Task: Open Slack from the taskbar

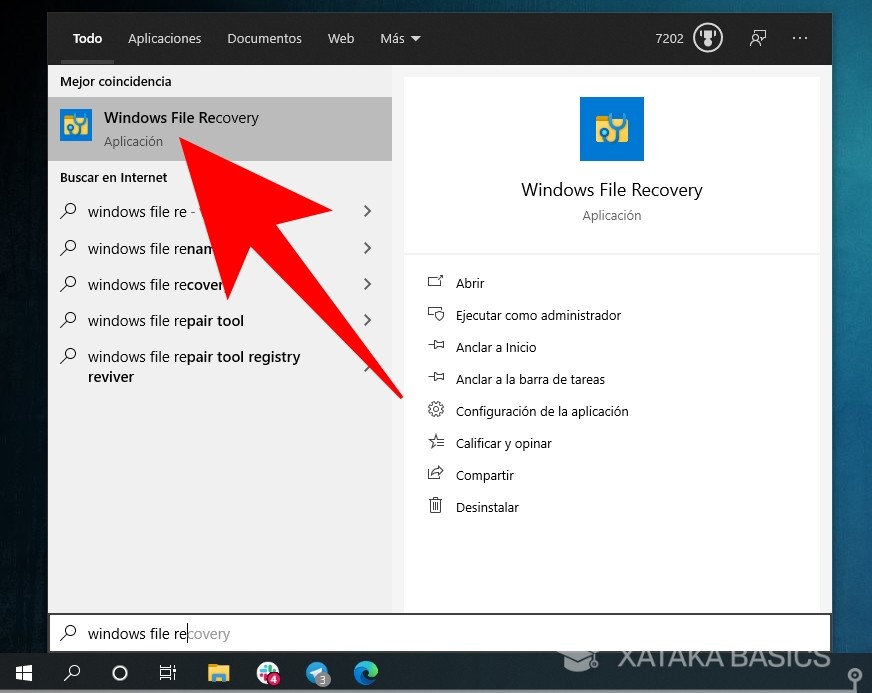Action: (268, 673)
